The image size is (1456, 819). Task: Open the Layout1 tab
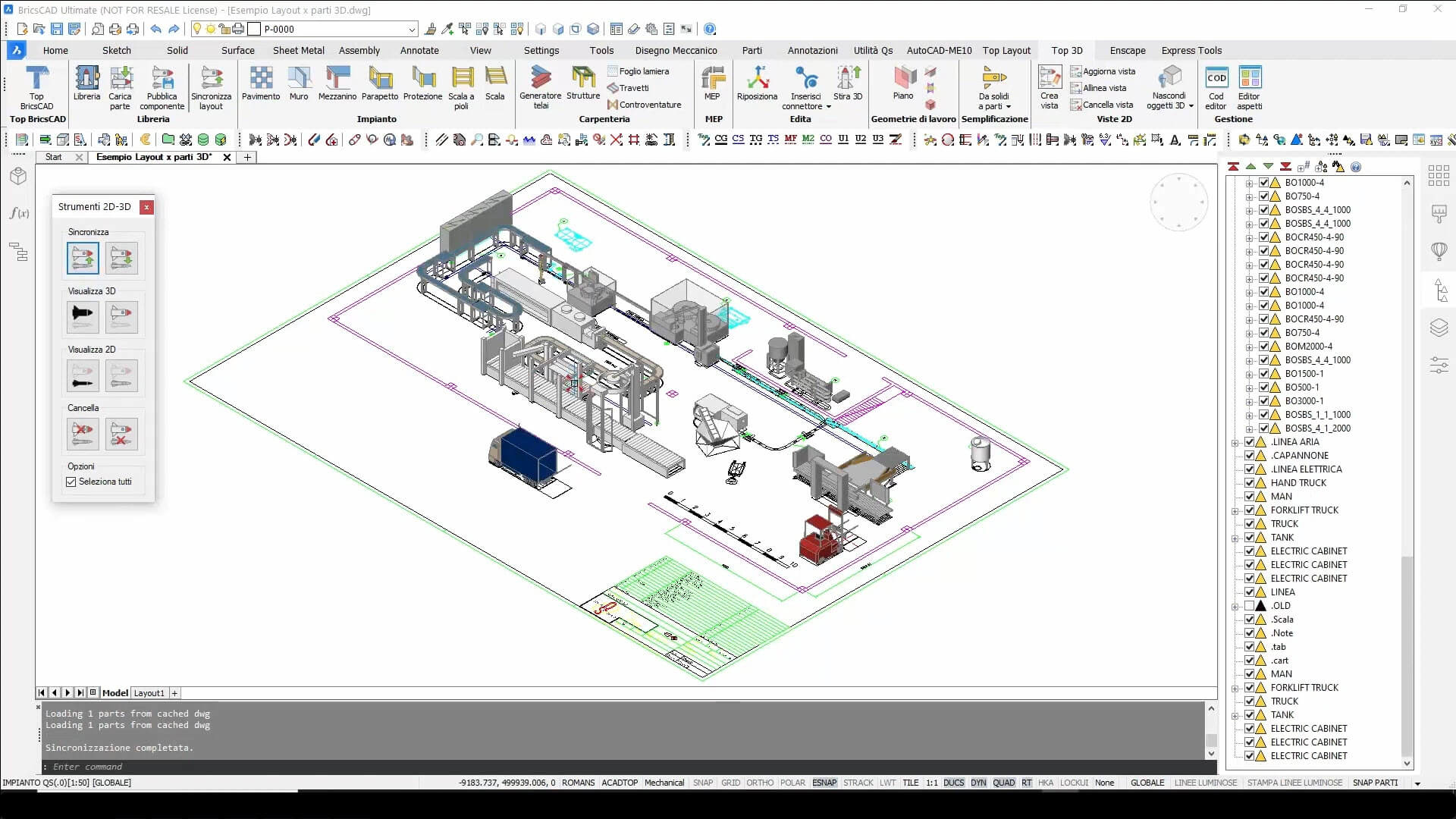click(149, 693)
